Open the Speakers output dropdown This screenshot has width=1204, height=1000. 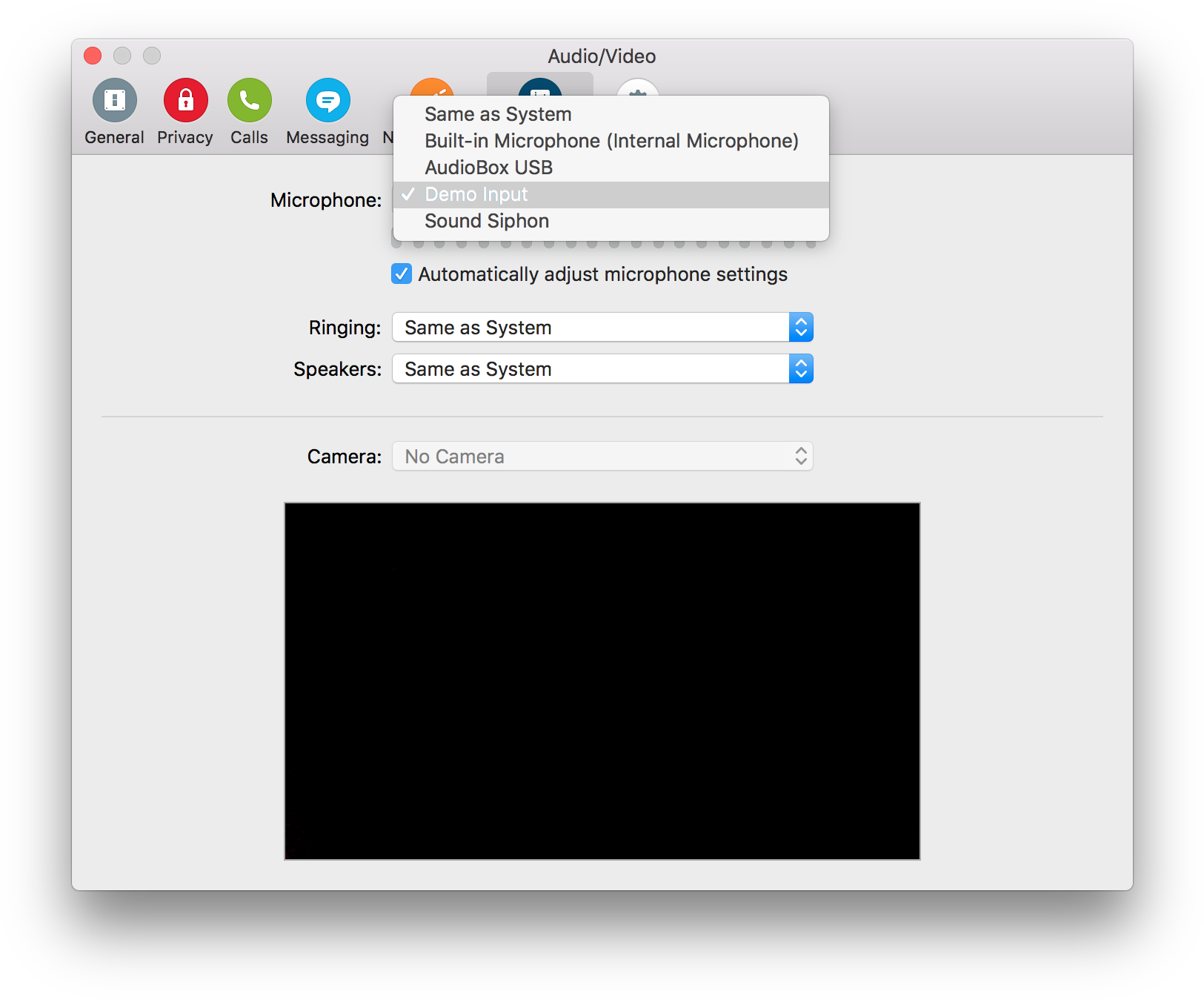click(602, 369)
